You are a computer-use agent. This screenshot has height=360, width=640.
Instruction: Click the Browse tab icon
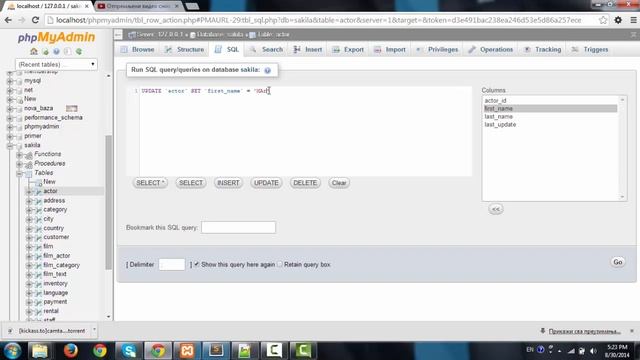tap(124, 49)
